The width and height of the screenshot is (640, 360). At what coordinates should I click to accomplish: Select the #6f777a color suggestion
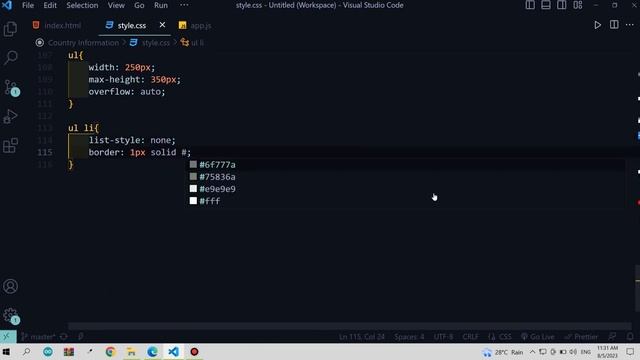(406, 164)
